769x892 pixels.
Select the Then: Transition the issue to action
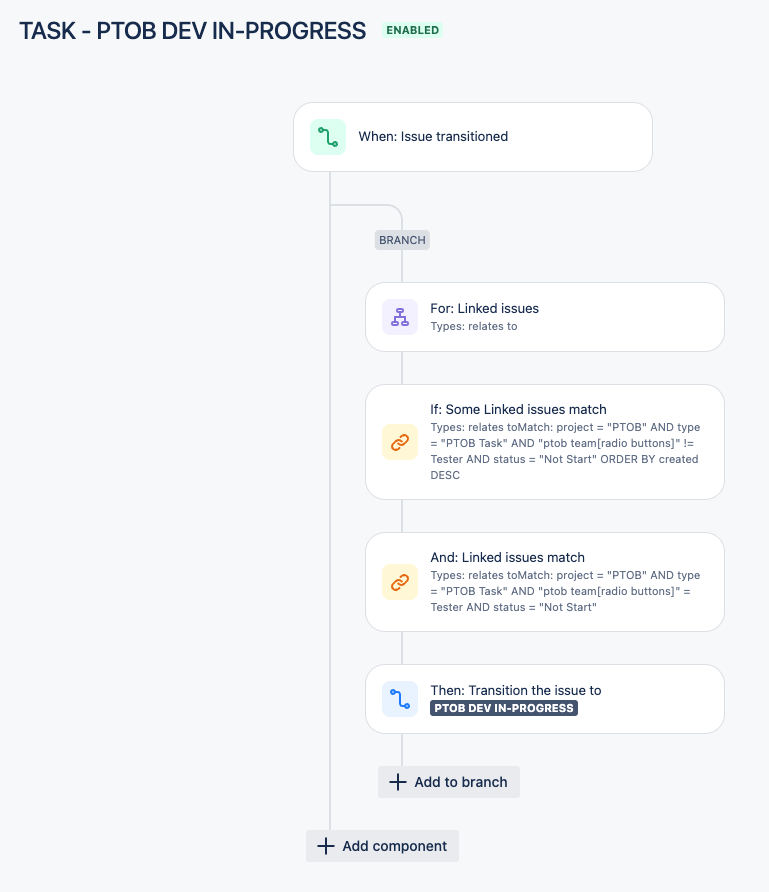click(545, 699)
